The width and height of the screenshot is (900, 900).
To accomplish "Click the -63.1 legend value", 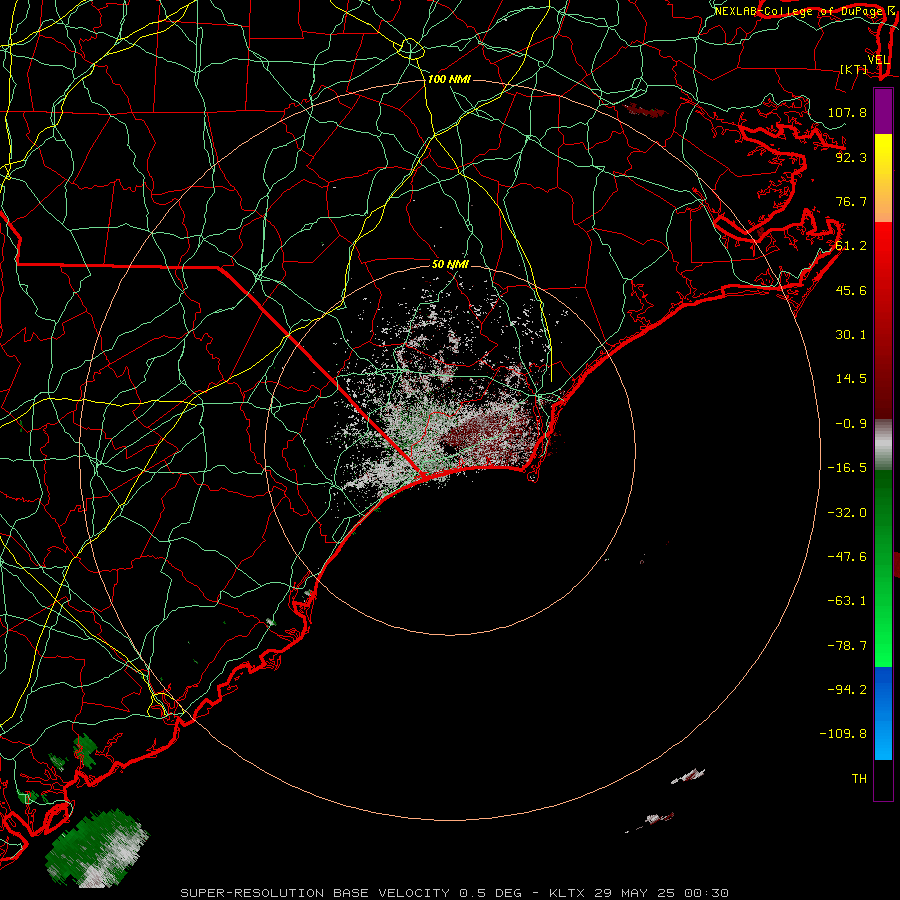I will coord(847,601).
